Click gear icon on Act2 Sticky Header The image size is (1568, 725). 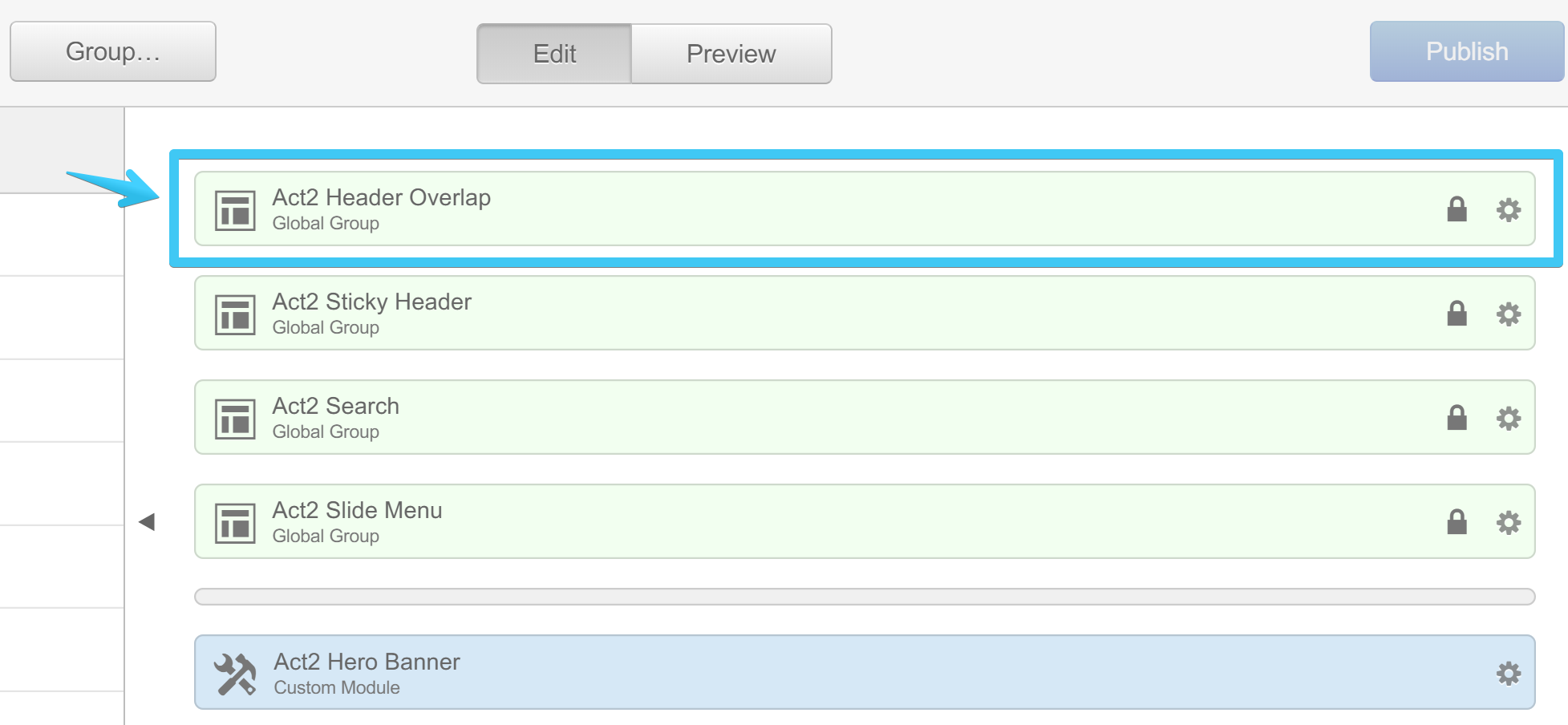click(1508, 314)
